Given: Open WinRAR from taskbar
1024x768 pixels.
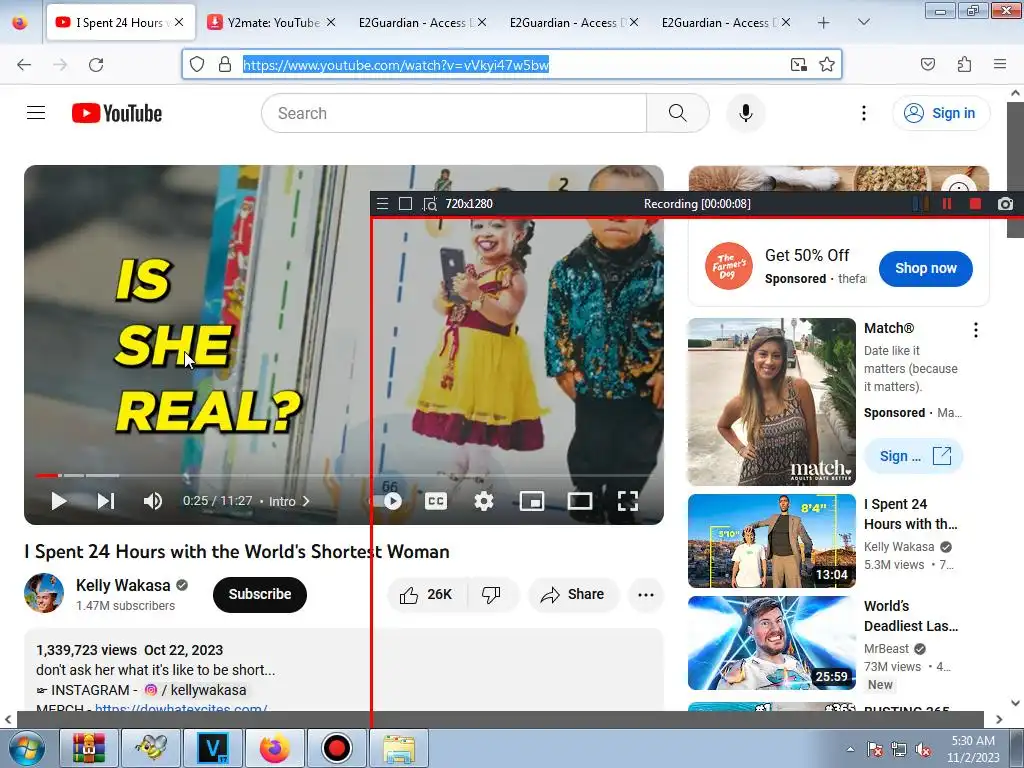Looking at the screenshot, I should [x=89, y=748].
